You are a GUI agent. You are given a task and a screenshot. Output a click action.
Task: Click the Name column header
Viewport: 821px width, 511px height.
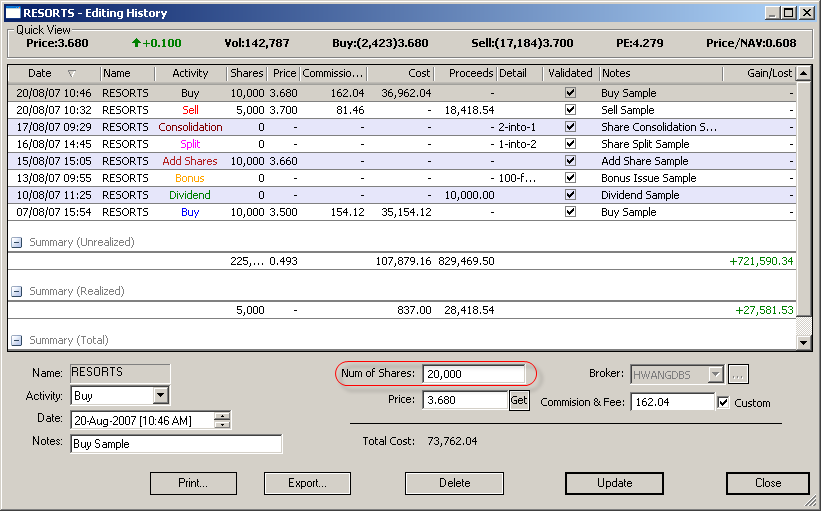pyautogui.click(x=127, y=73)
